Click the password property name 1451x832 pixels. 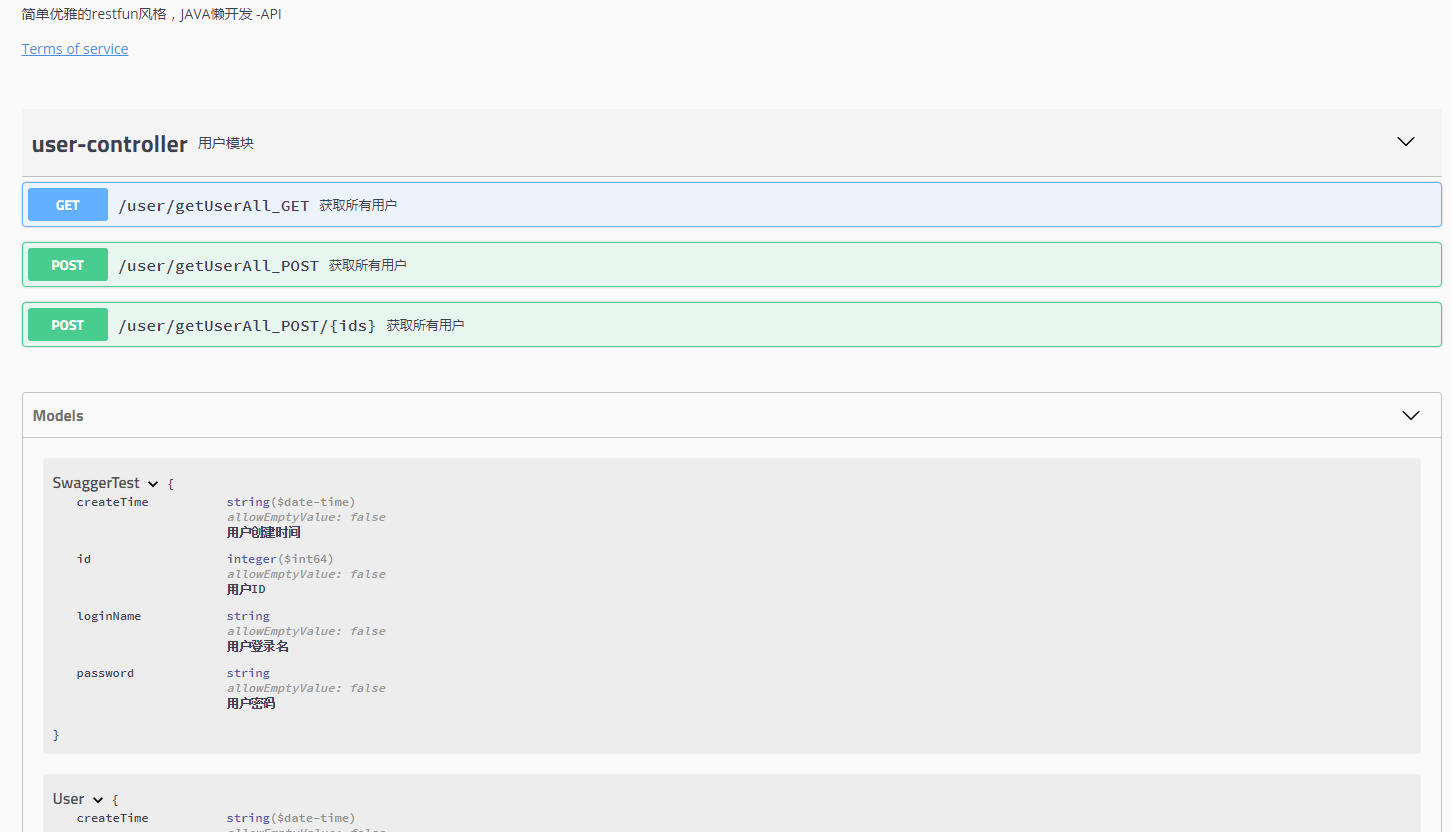pyautogui.click(x=105, y=673)
